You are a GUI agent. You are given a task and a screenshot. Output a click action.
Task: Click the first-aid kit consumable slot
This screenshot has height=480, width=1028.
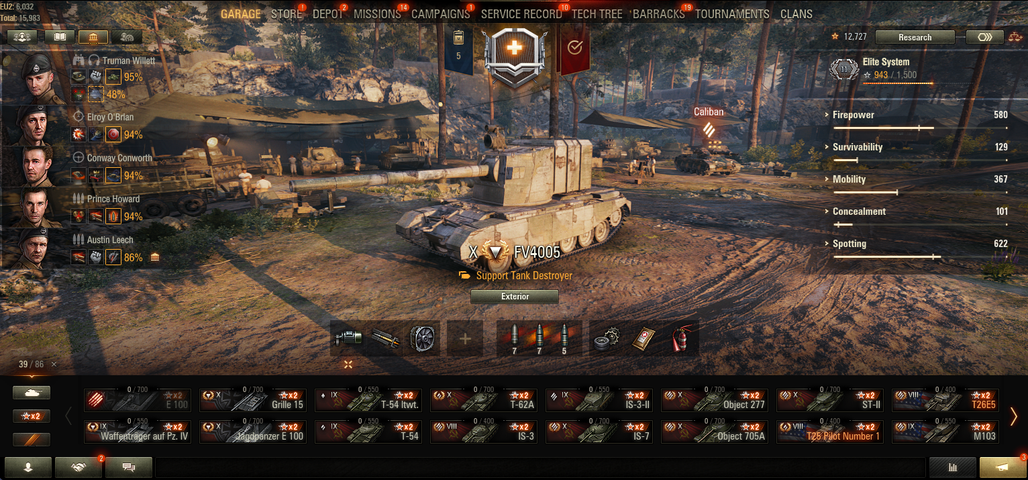pos(644,338)
